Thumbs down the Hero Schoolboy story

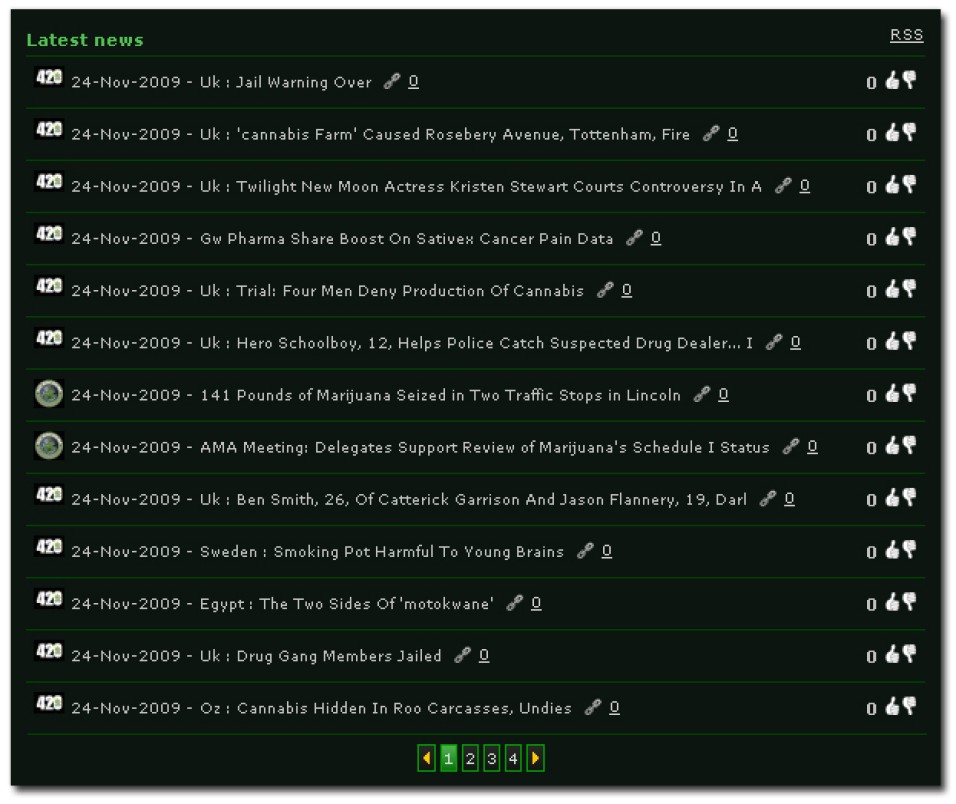click(909, 342)
